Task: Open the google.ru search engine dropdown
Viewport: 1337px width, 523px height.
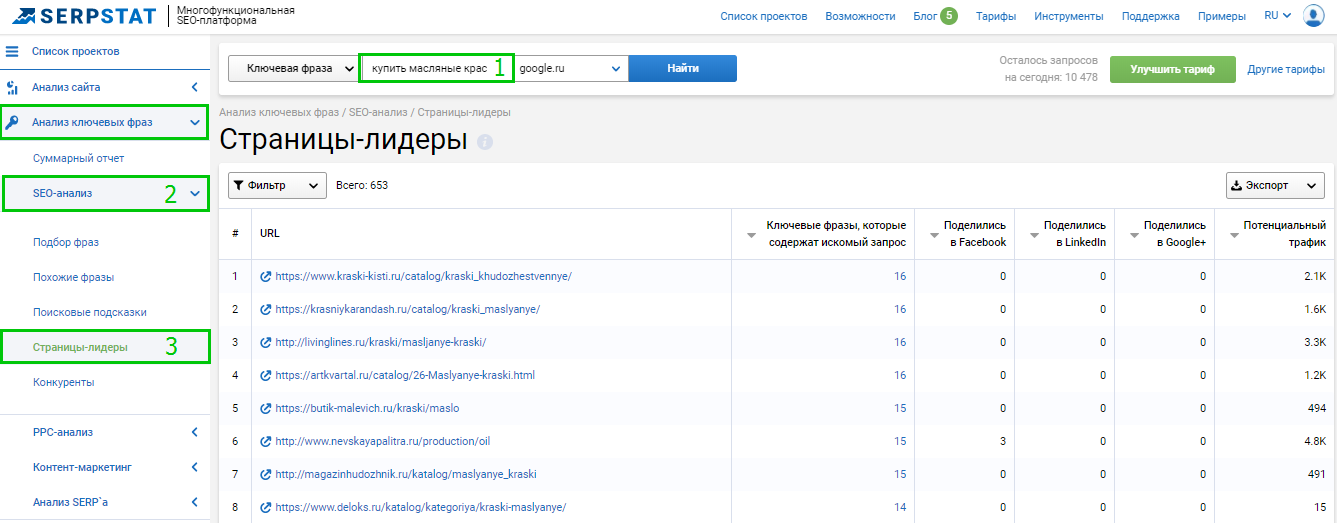Action: point(570,68)
